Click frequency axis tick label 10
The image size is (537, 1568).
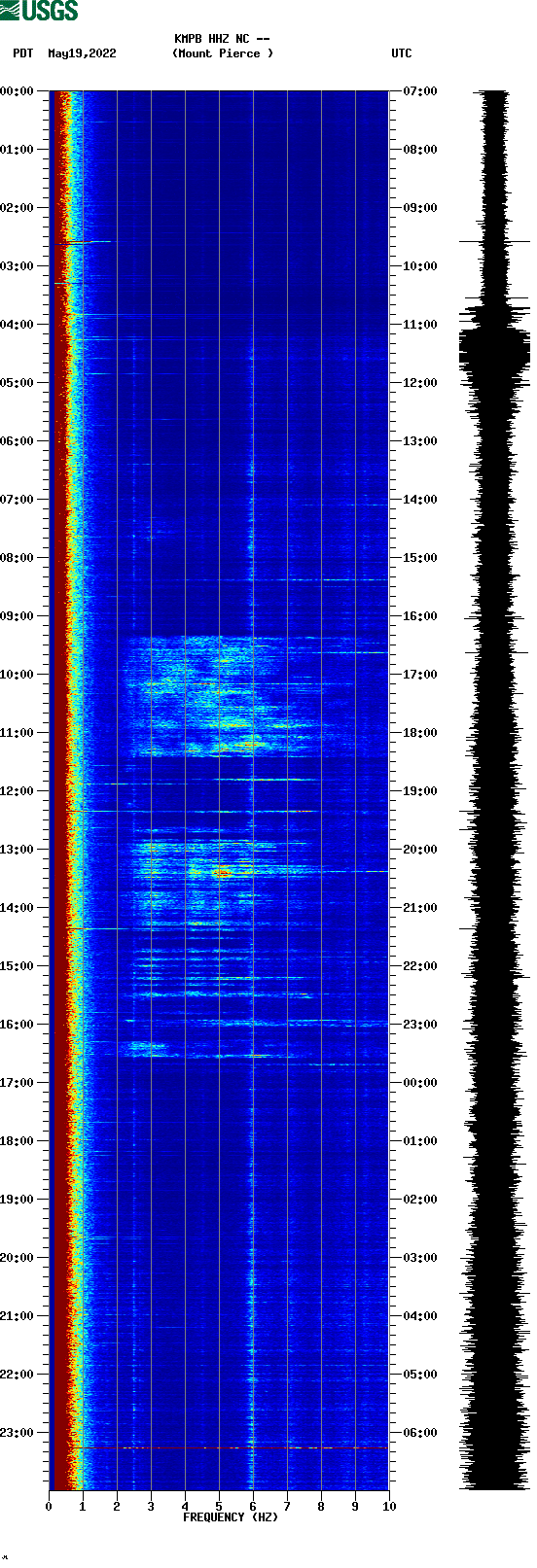click(389, 1507)
